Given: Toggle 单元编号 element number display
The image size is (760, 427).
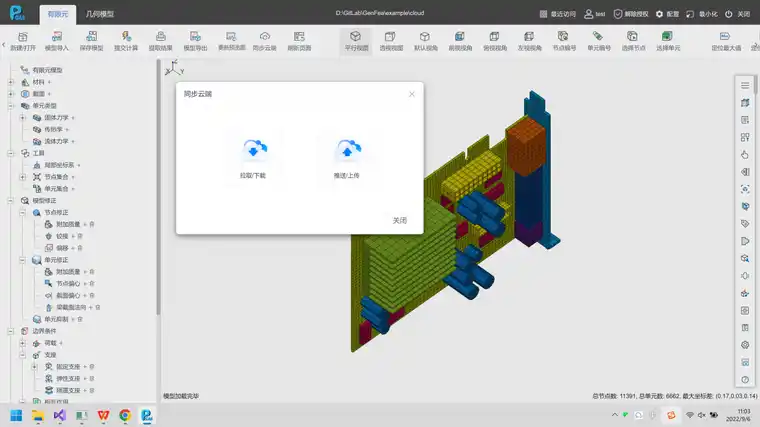Looking at the screenshot, I should tap(598, 40).
